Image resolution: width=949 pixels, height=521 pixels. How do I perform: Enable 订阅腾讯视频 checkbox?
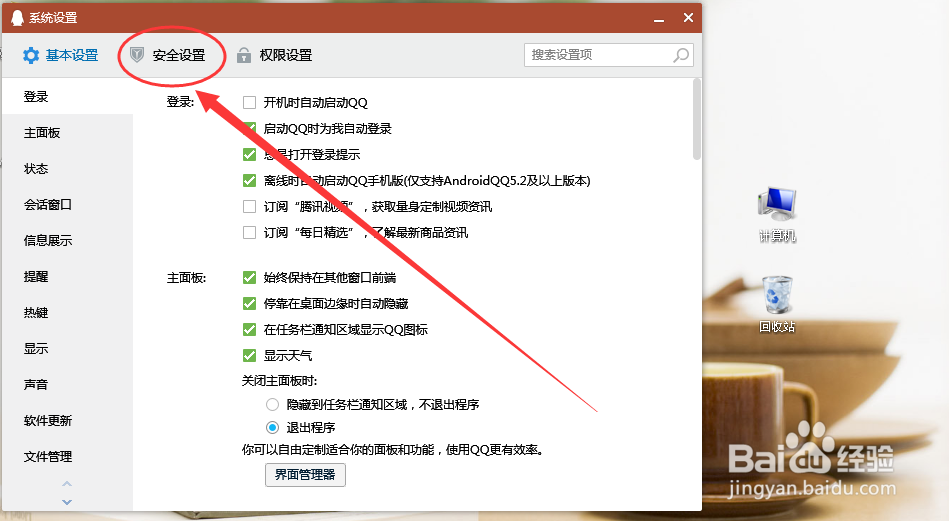click(x=249, y=206)
